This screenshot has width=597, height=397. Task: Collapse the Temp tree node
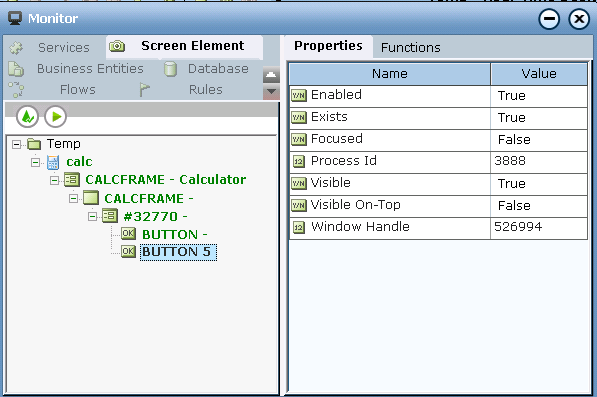click(x=16, y=144)
